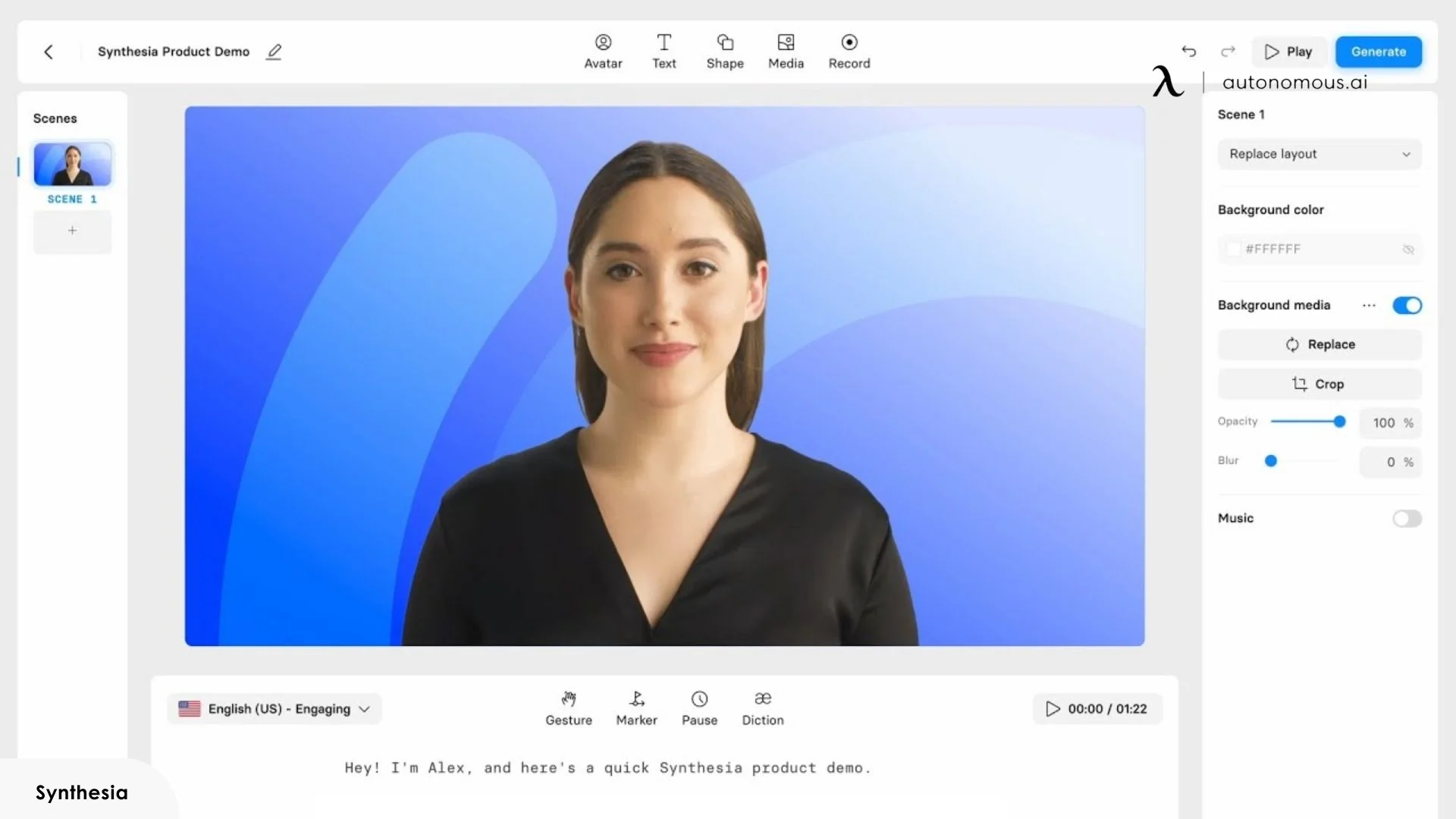Select the Shape tool

point(725,51)
